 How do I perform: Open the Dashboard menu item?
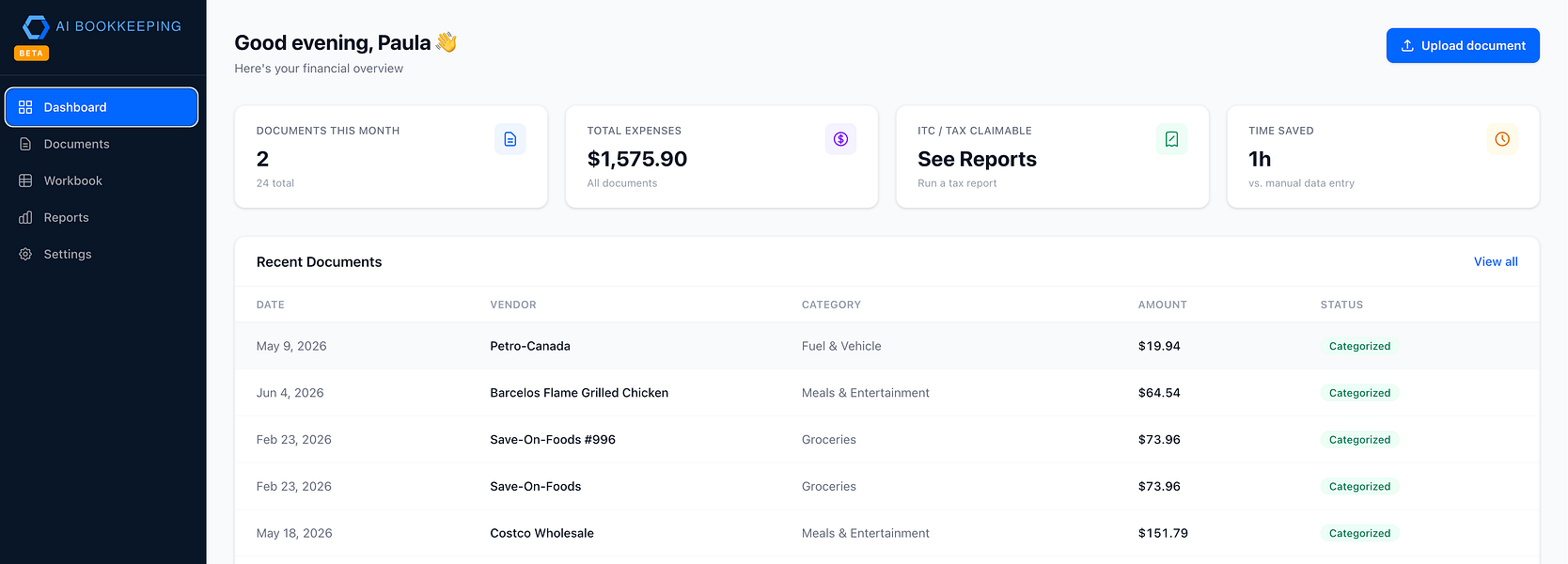(102, 107)
